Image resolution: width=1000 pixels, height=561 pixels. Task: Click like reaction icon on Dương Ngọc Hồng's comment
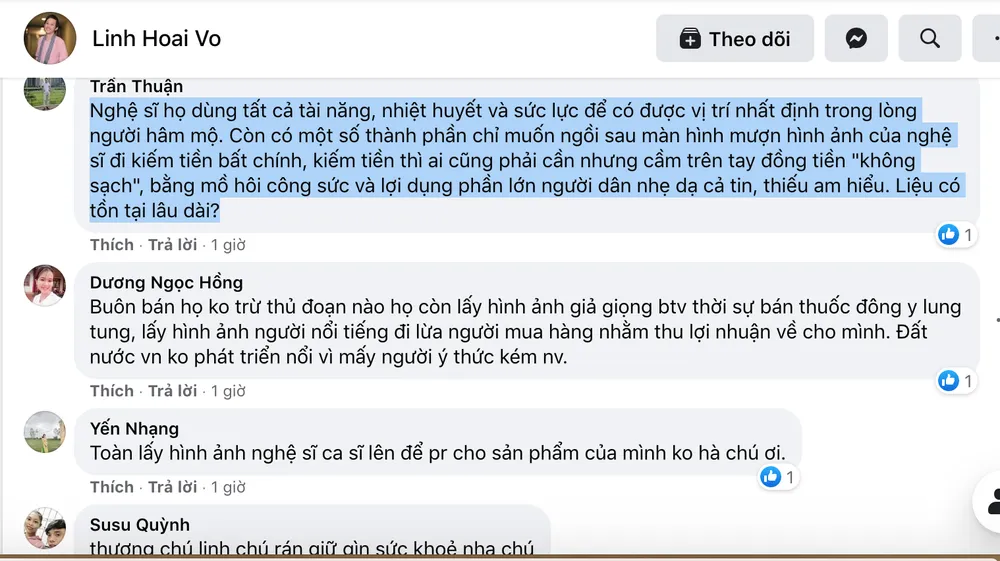point(948,381)
